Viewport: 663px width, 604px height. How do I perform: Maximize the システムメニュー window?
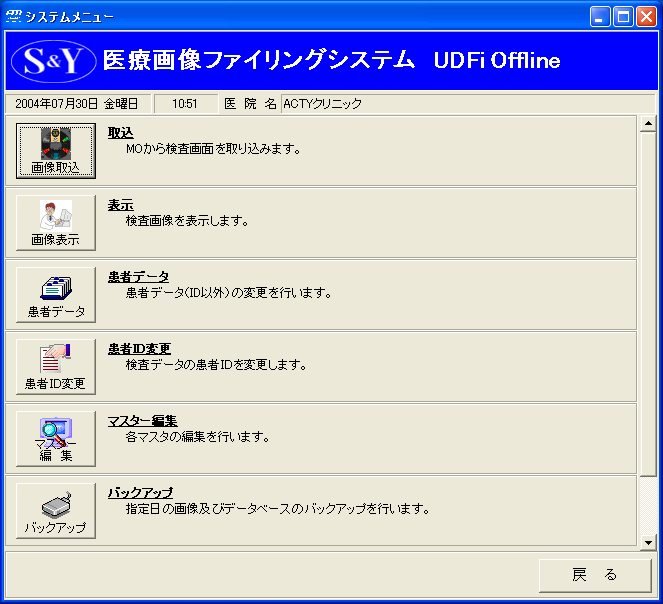[624, 16]
